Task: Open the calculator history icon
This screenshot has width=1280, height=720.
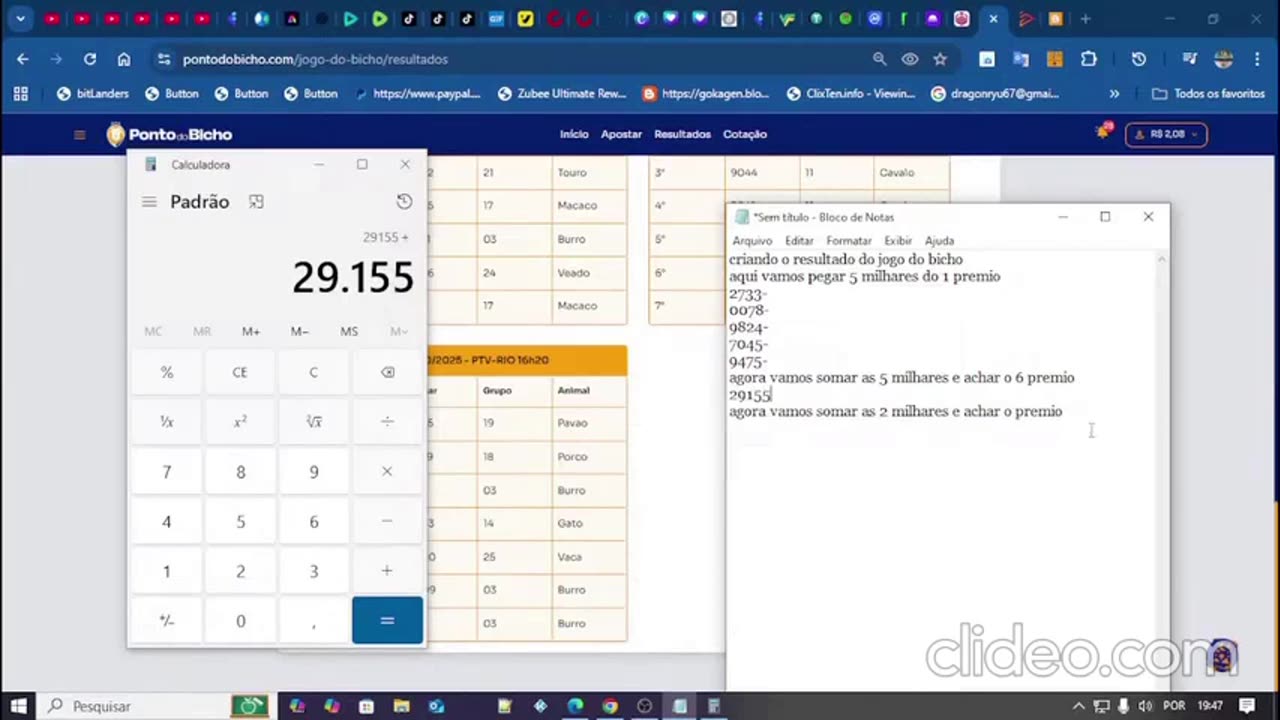Action: coord(404,202)
